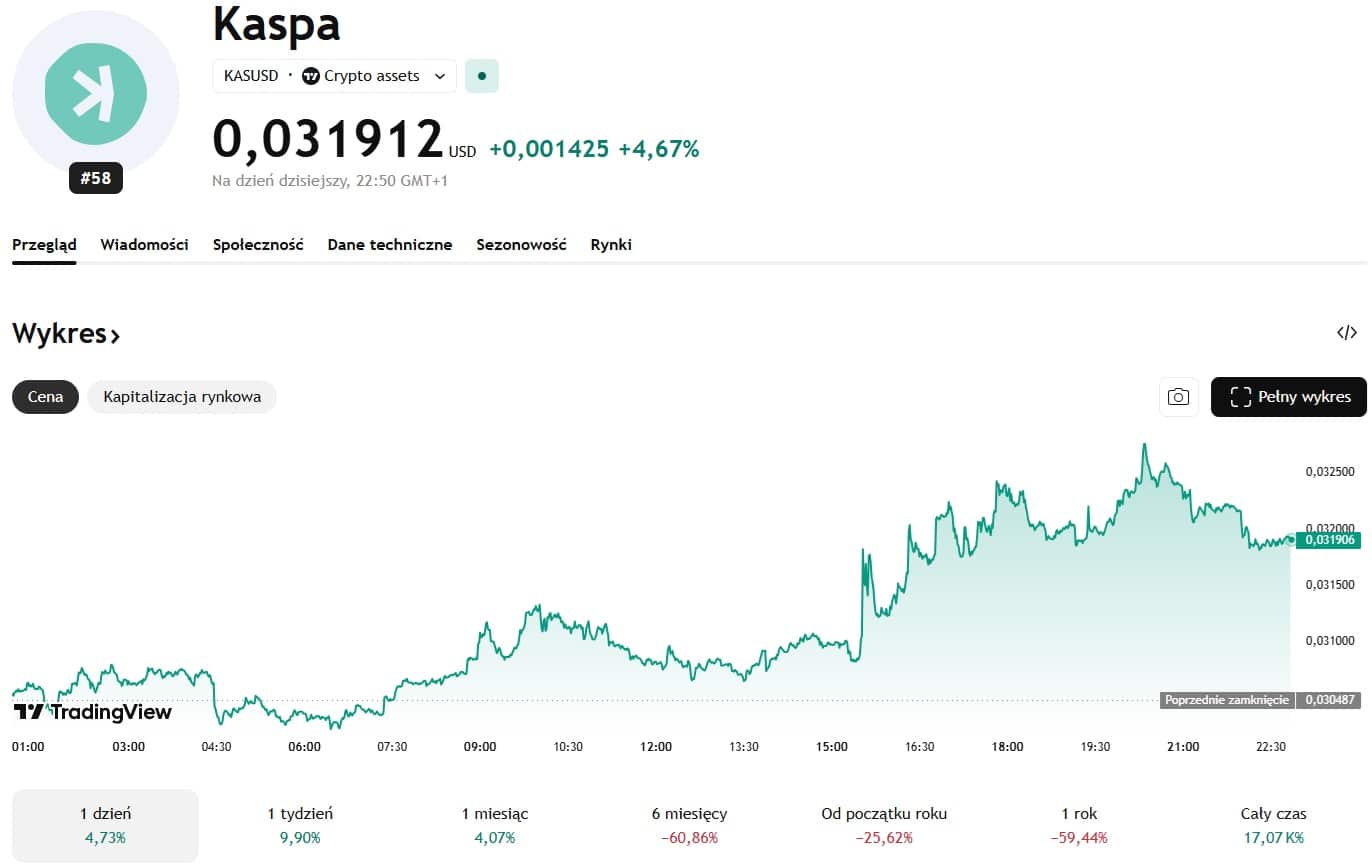Click the #58 rank badge
Viewport: 1372px width, 864px height.
[x=95, y=179]
